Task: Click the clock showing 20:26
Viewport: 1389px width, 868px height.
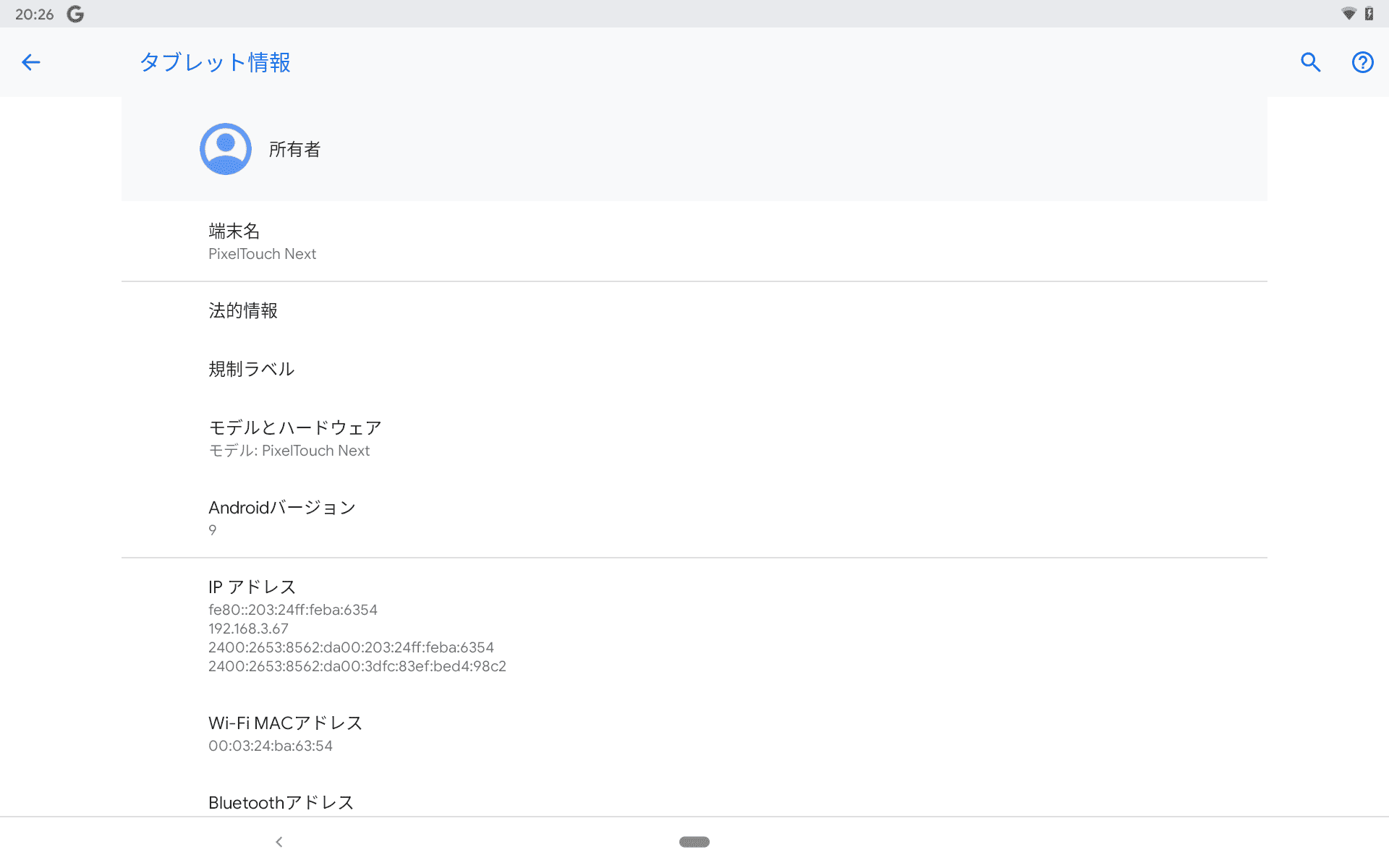Action: [34, 14]
